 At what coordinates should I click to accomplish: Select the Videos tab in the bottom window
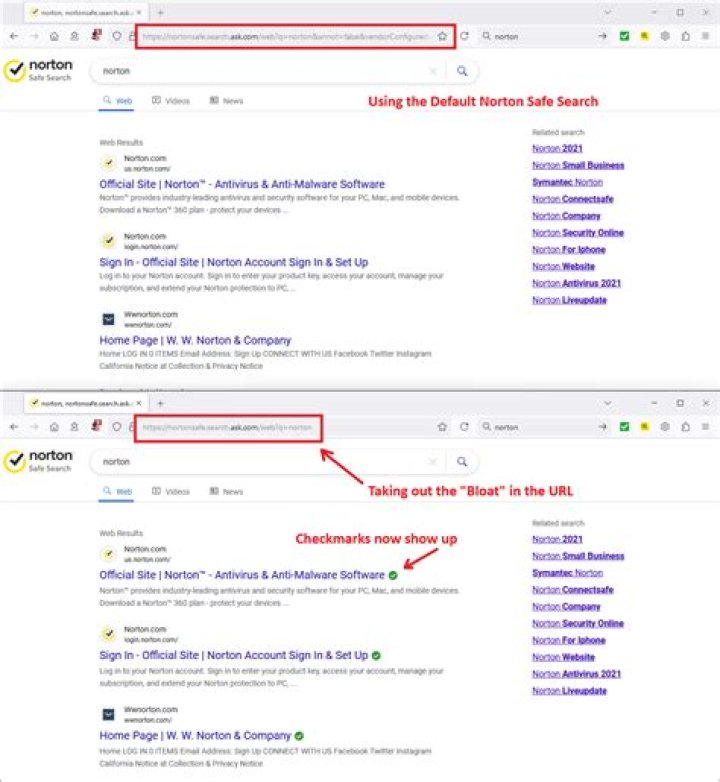[171, 491]
